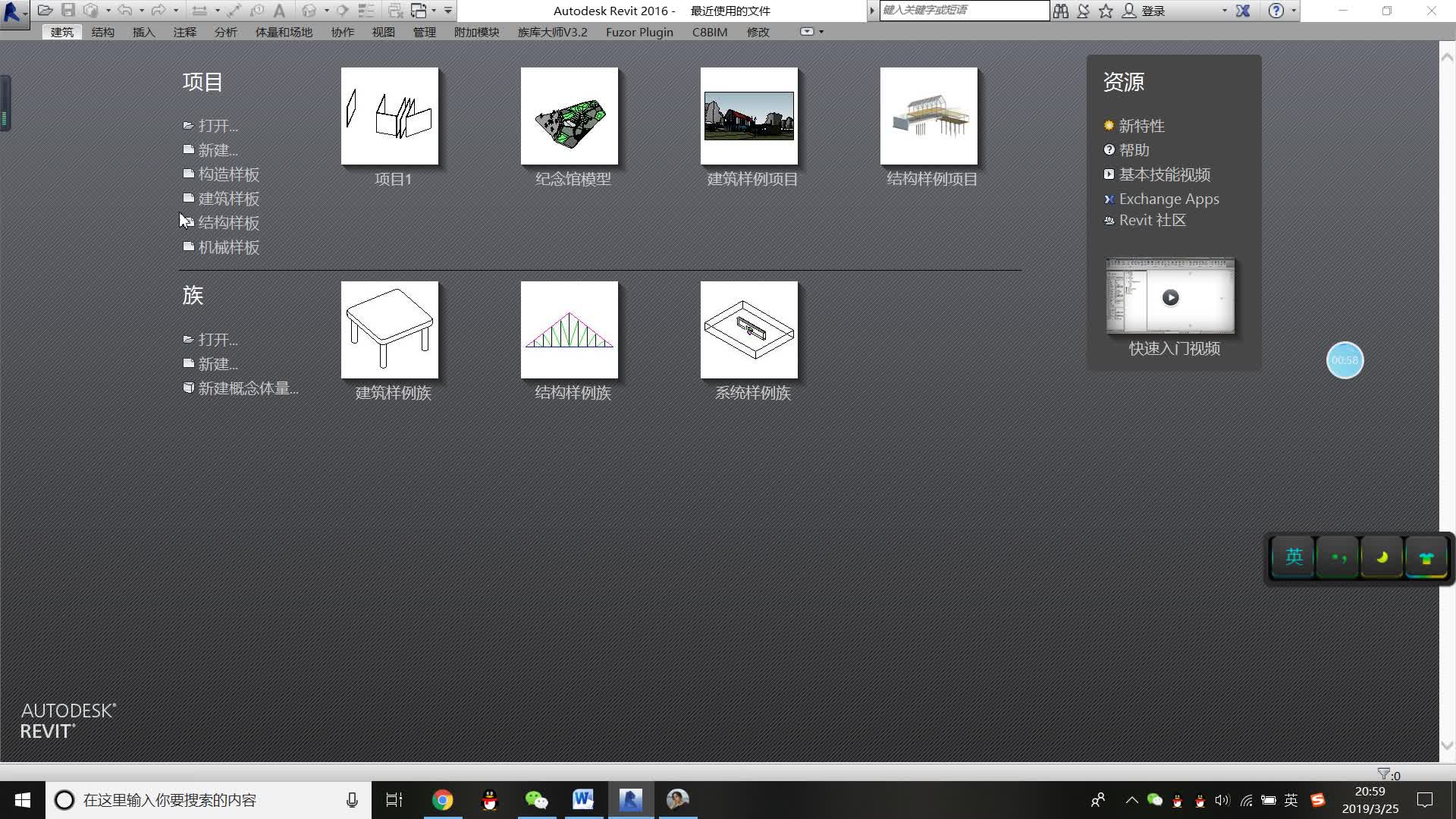The image size is (1456, 819).
Task: Click the selection filter icon in status bar
Action: click(1383, 773)
